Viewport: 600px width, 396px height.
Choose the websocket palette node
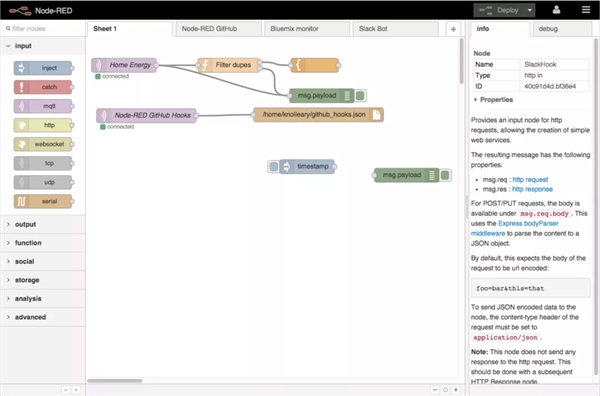(x=43, y=144)
